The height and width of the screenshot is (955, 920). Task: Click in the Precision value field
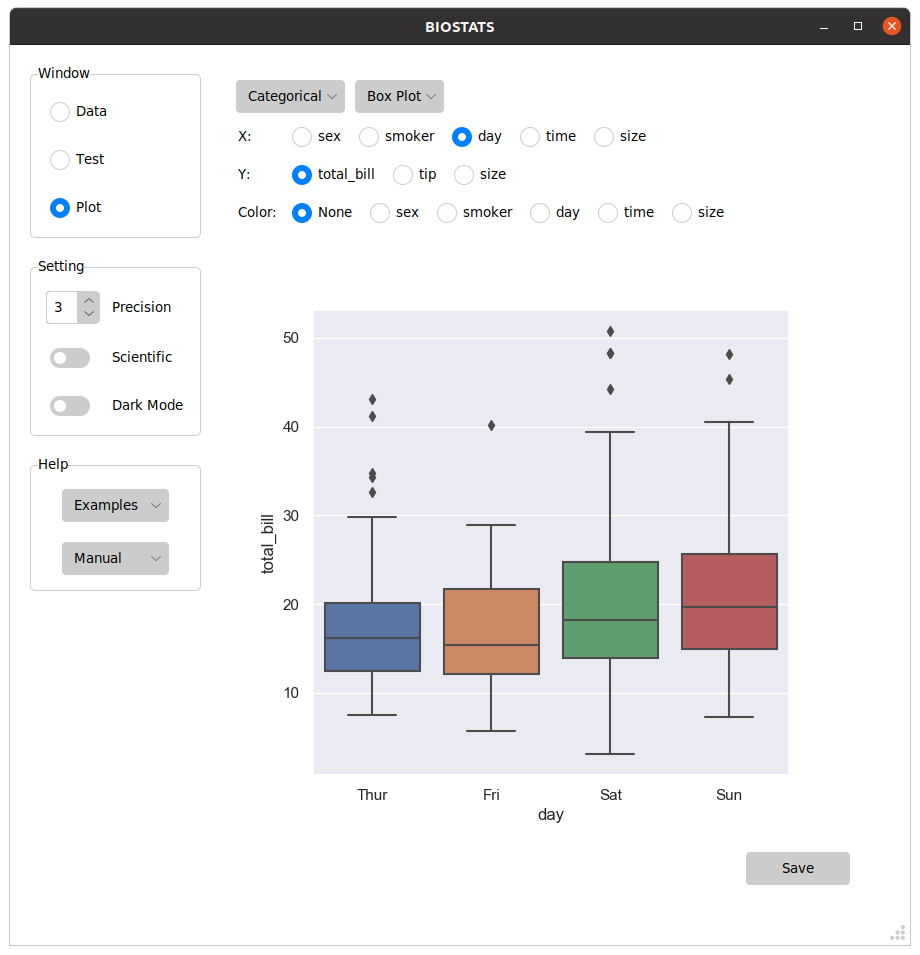(x=60, y=307)
